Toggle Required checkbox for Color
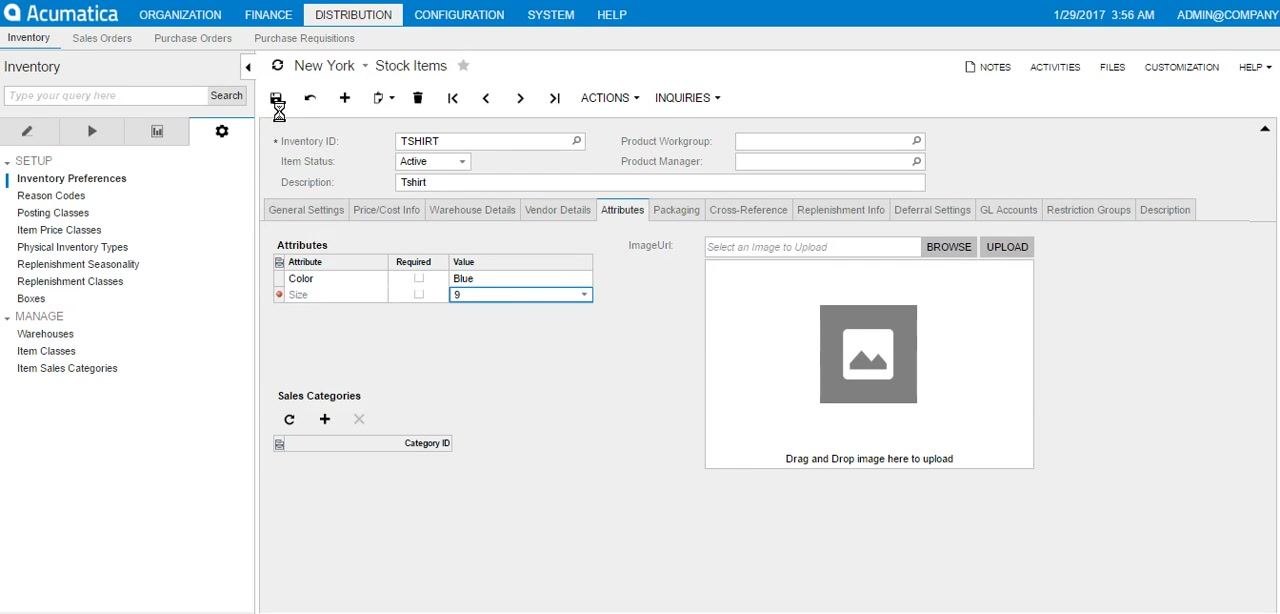The width and height of the screenshot is (1280, 614). pos(419,278)
